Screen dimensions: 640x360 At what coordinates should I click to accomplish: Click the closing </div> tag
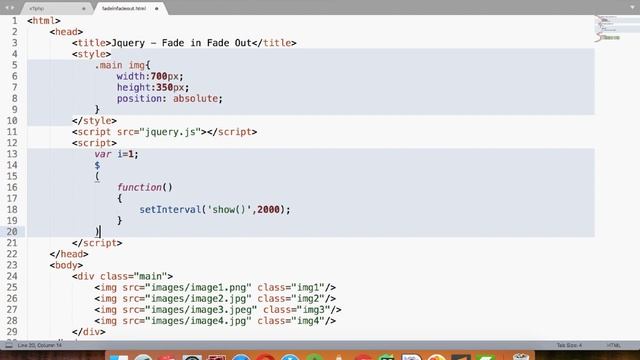89,332
